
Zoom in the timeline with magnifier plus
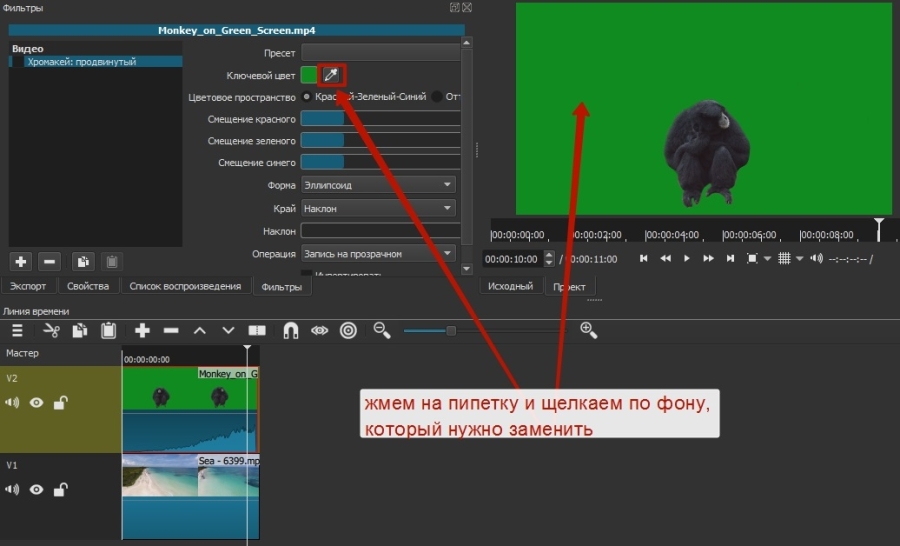pos(588,330)
